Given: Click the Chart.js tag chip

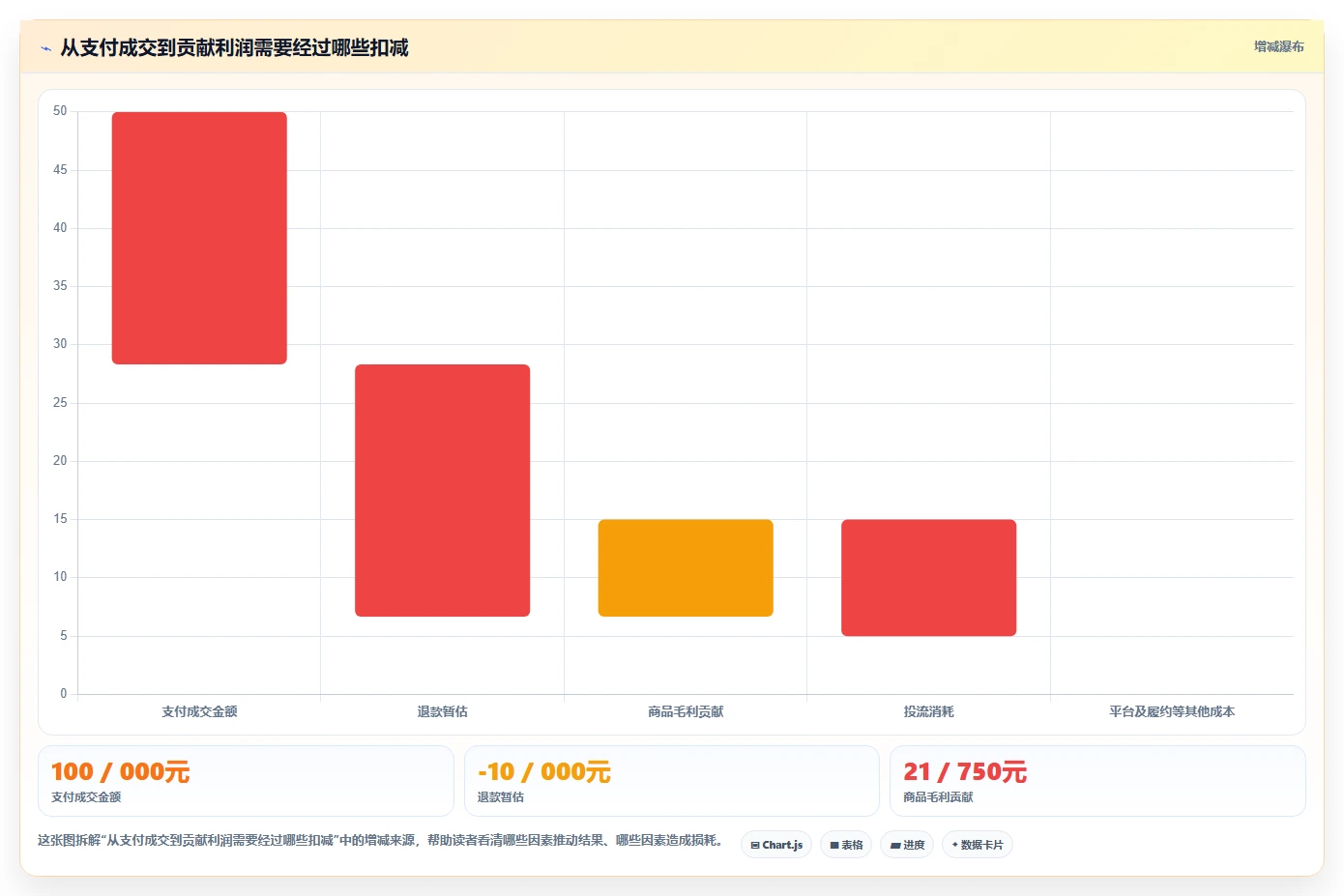Looking at the screenshot, I should click(x=776, y=845).
